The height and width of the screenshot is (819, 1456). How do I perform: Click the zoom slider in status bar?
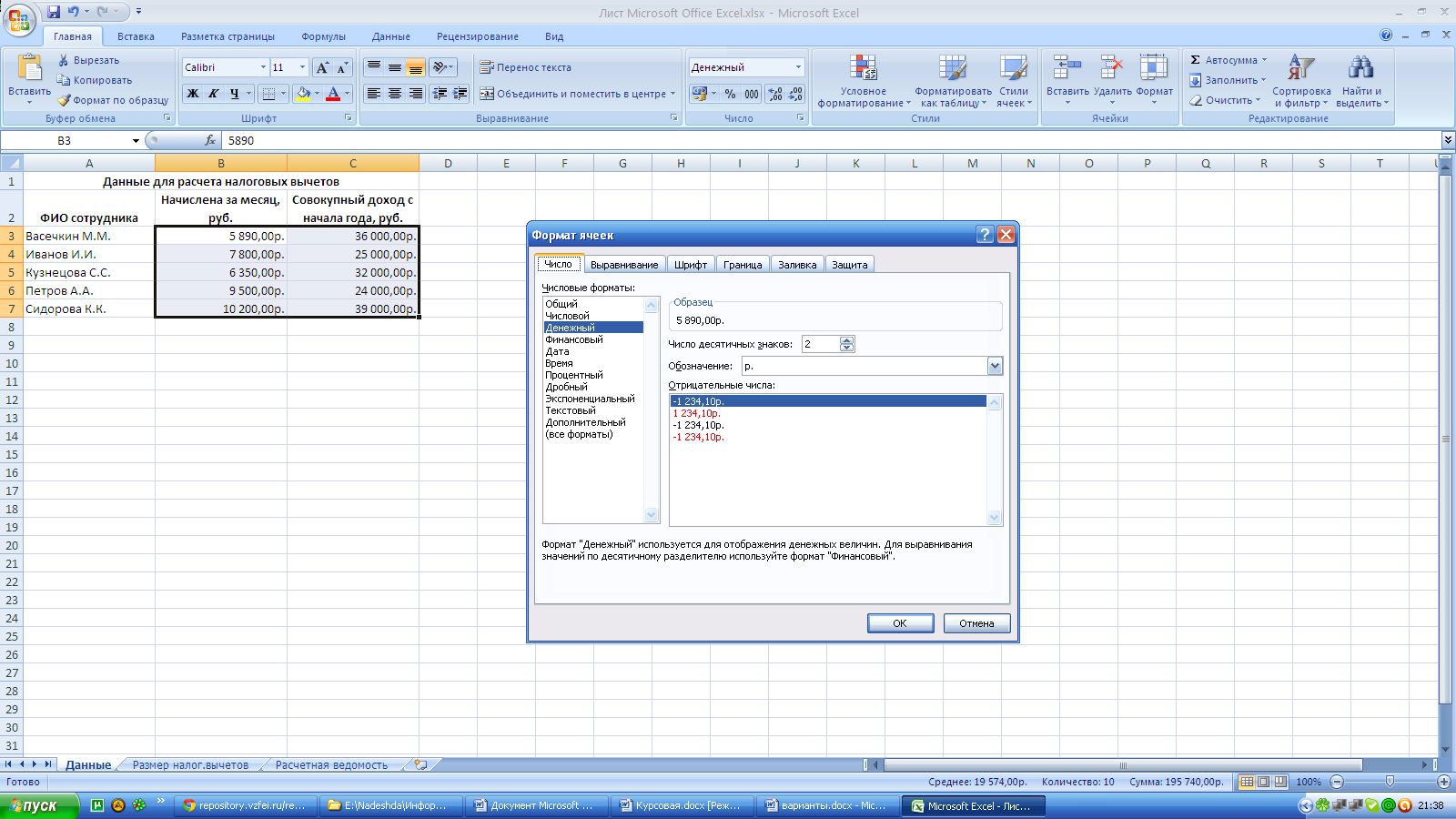(1389, 782)
